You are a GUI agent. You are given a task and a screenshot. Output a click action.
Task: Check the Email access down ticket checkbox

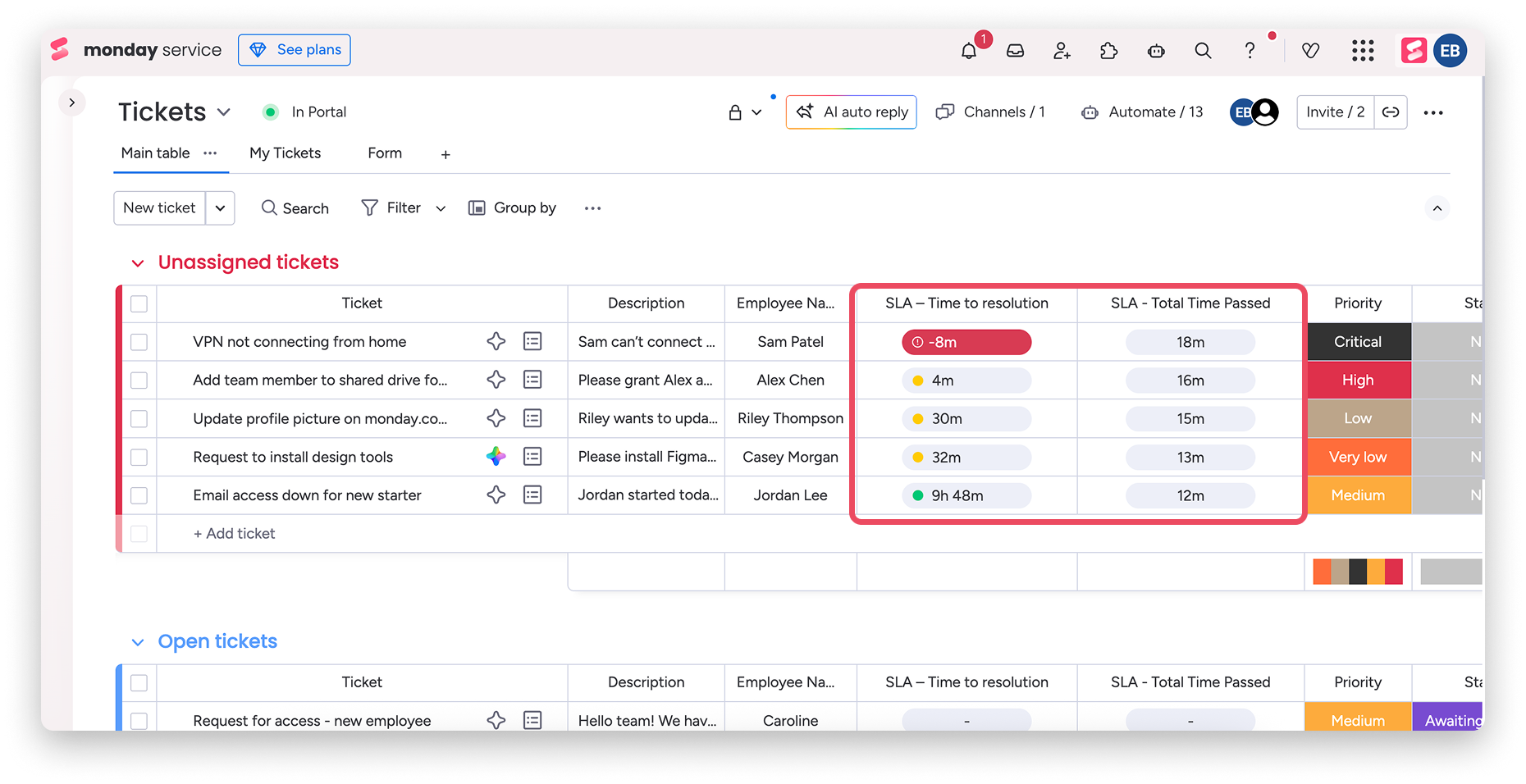(x=139, y=496)
